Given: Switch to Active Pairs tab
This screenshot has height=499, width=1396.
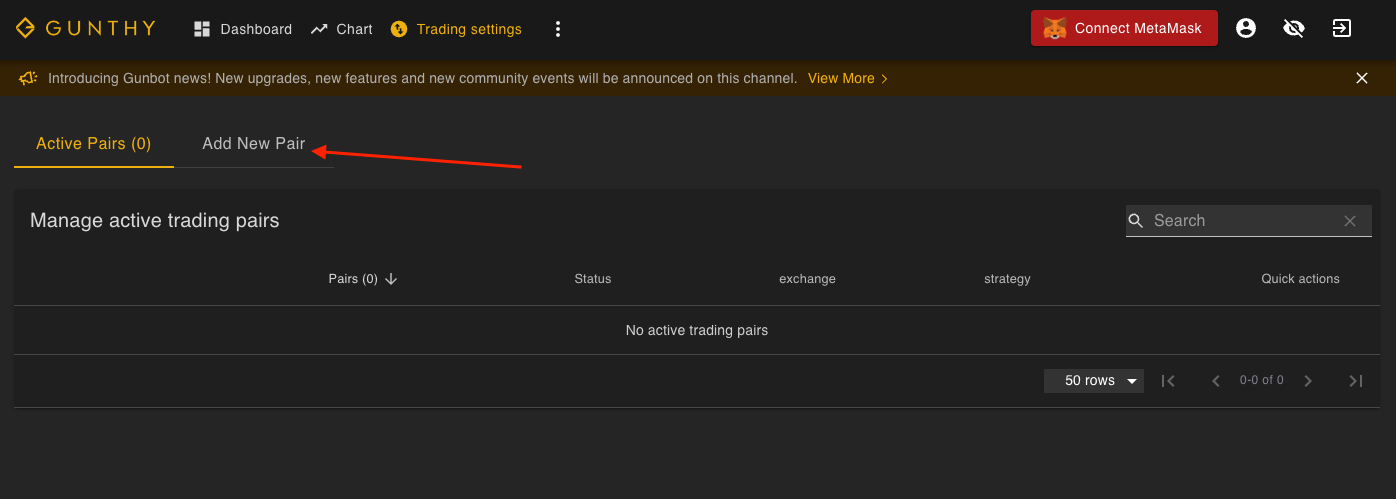Looking at the screenshot, I should pos(93,143).
